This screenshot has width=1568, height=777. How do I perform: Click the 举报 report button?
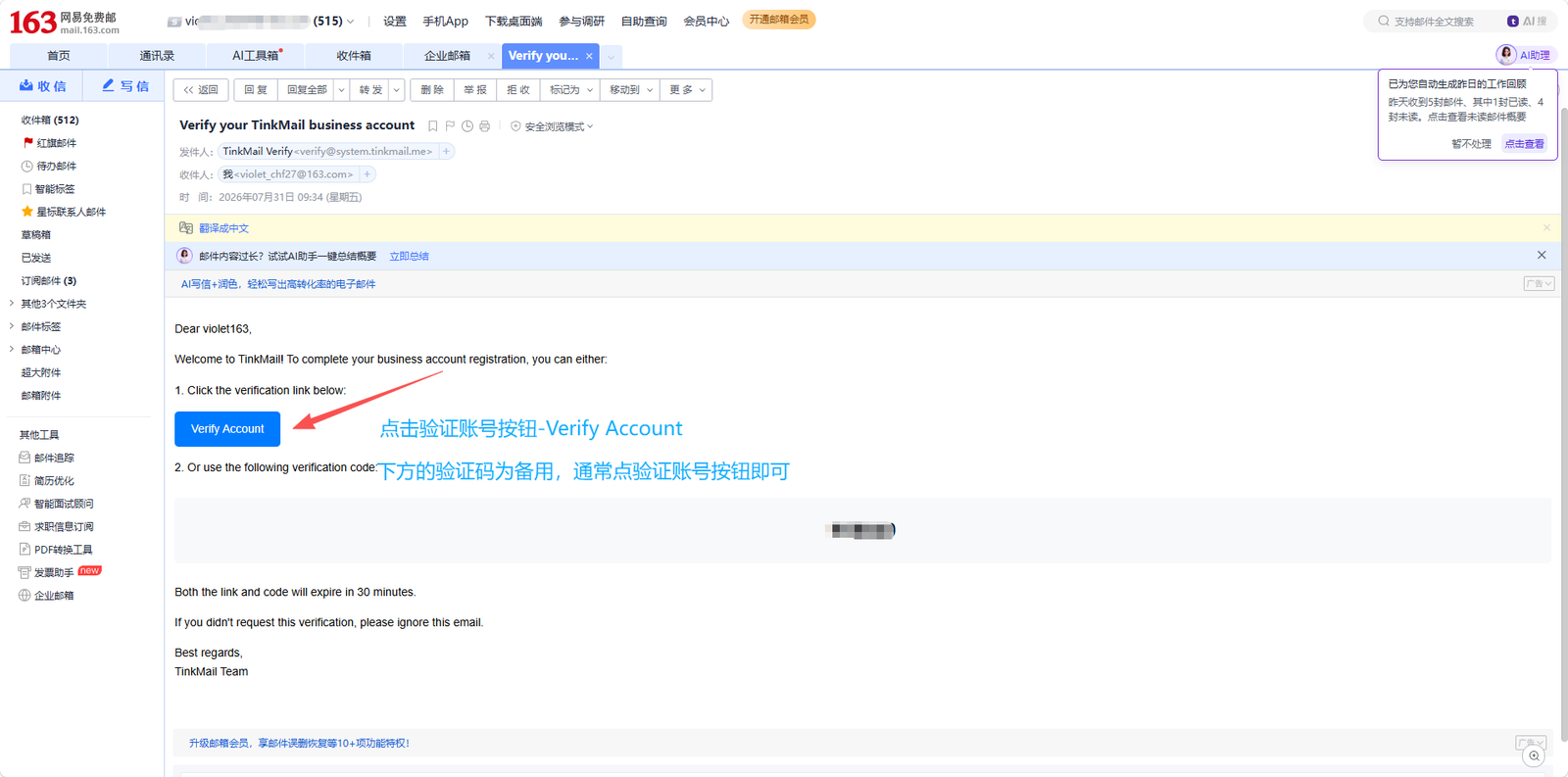point(475,90)
